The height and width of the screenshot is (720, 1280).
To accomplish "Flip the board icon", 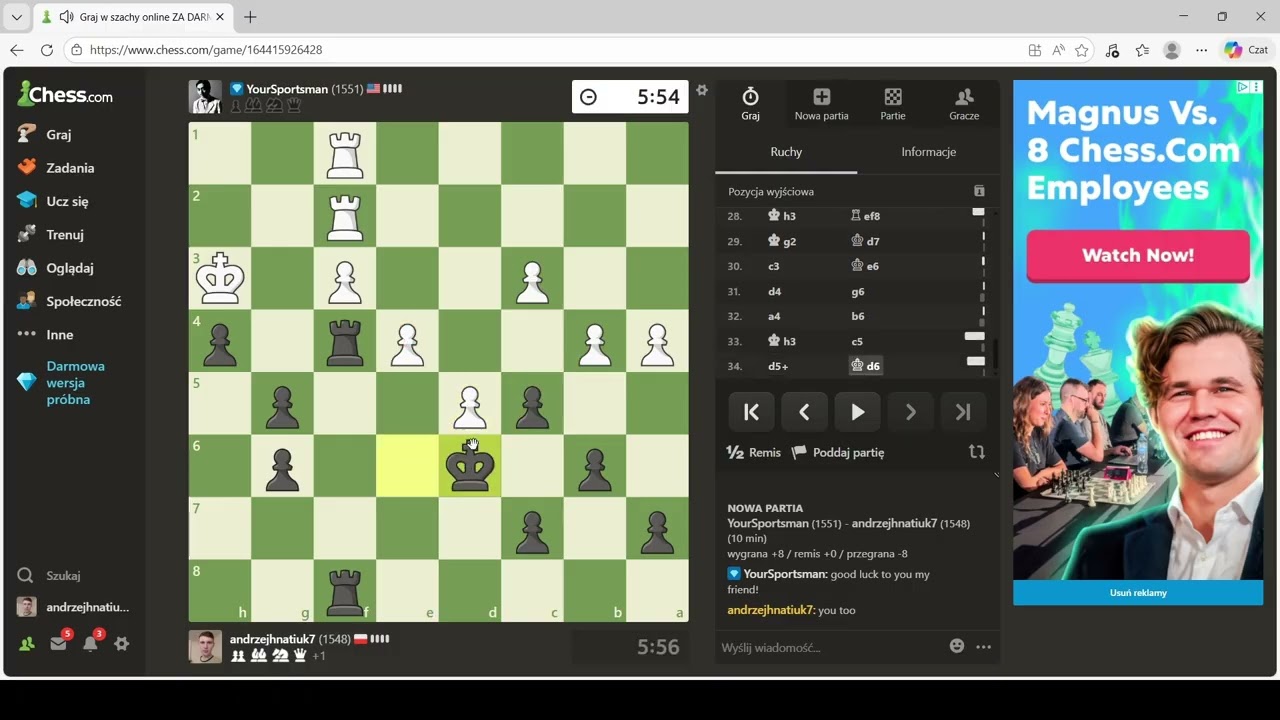I will tap(977, 452).
